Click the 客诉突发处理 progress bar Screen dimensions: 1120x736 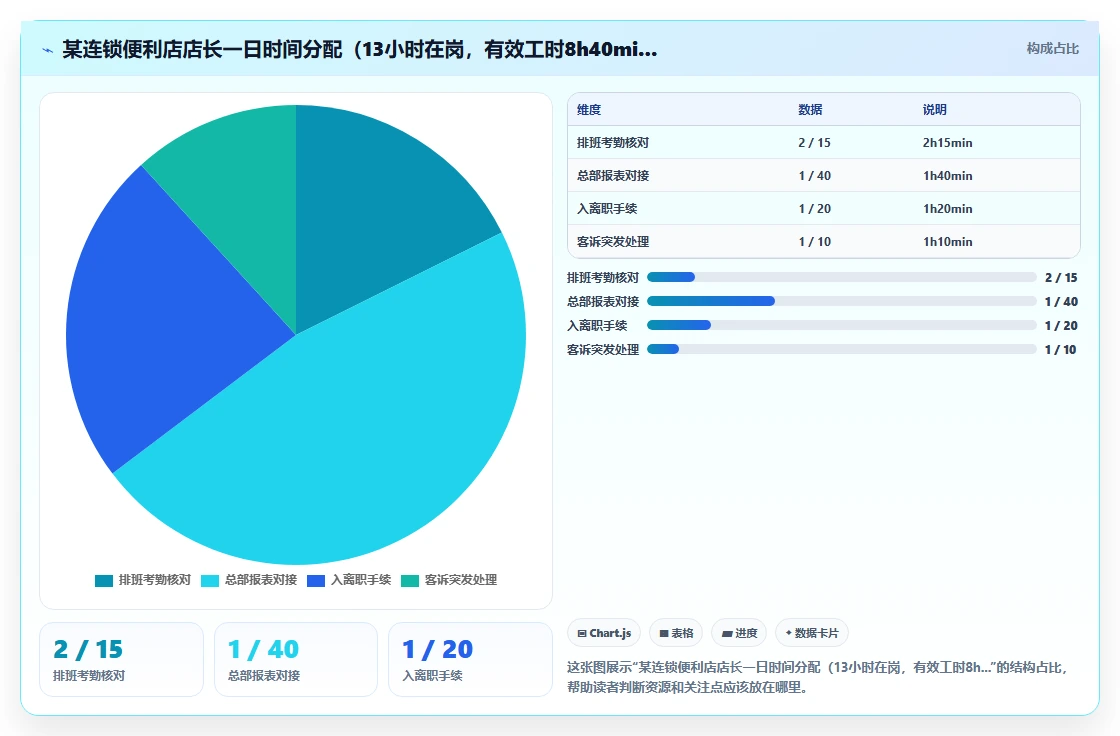[841, 349]
